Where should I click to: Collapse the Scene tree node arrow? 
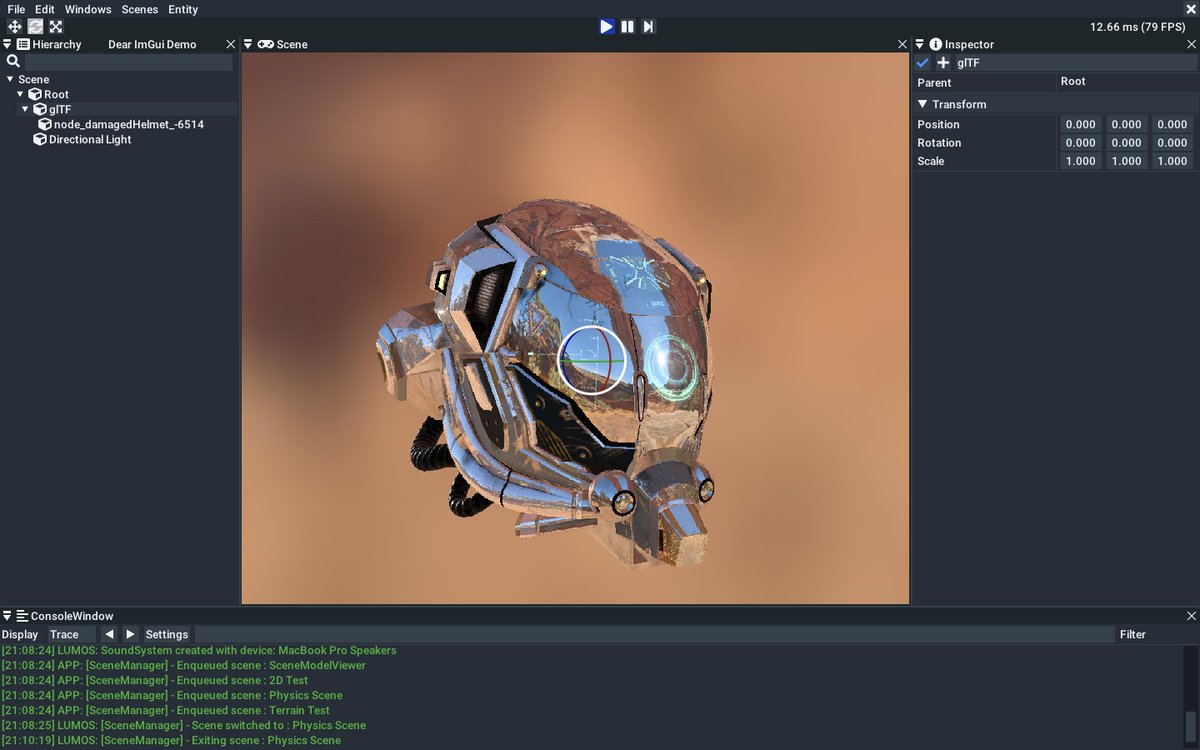point(10,79)
